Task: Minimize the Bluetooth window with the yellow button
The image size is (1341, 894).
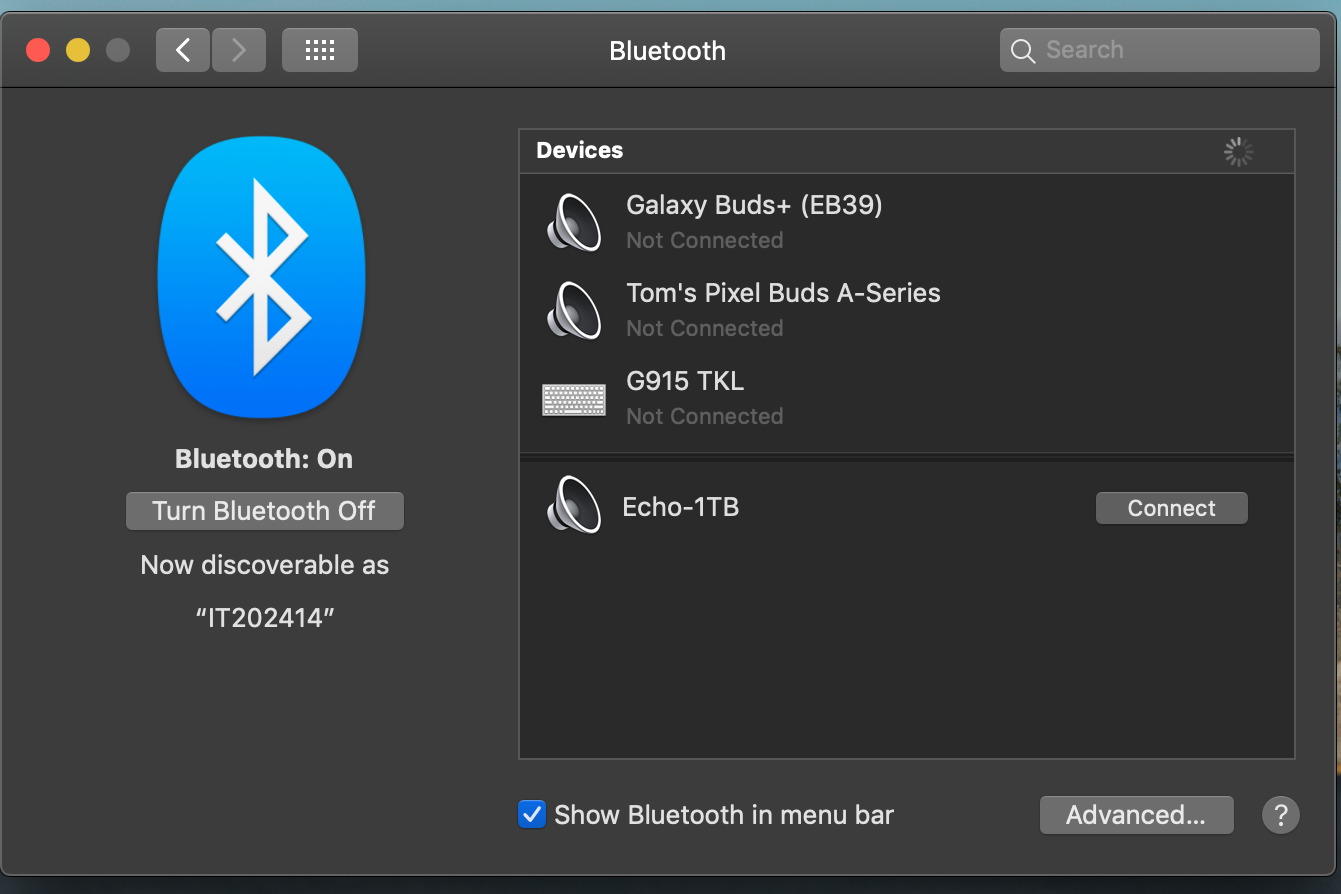Action: 78,50
